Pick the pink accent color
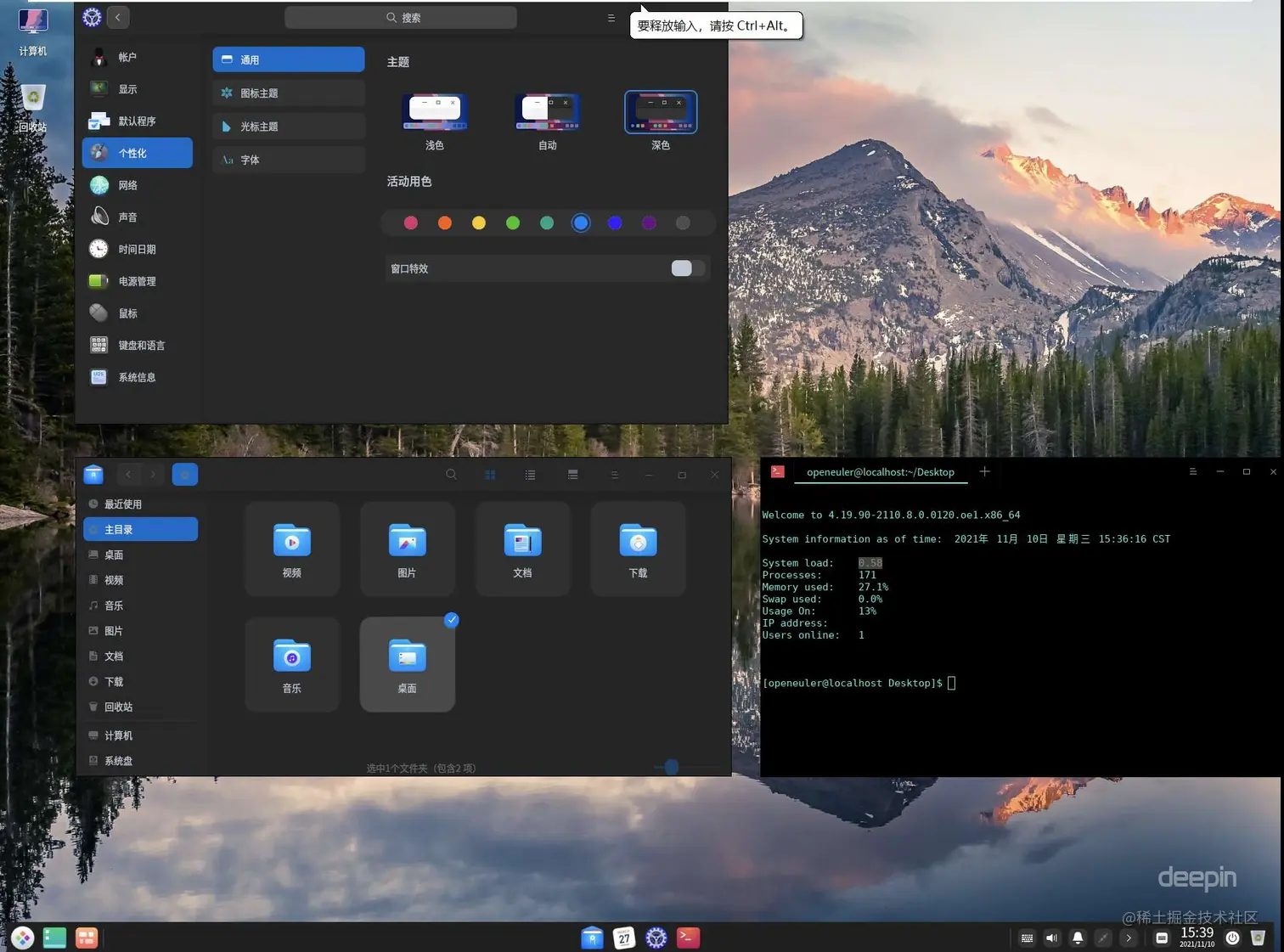The height and width of the screenshot is (952, 1284). (411, 223)
